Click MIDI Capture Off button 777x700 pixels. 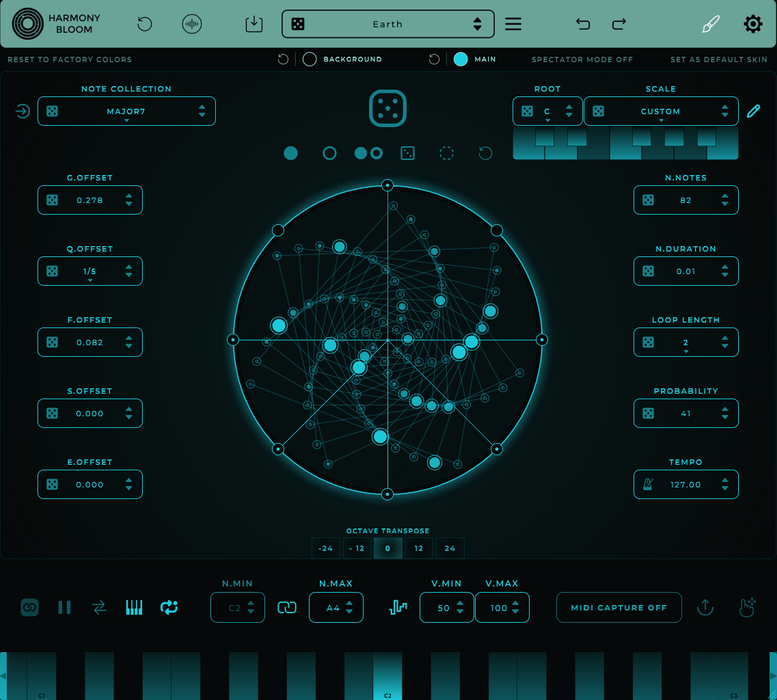point(619,607)
